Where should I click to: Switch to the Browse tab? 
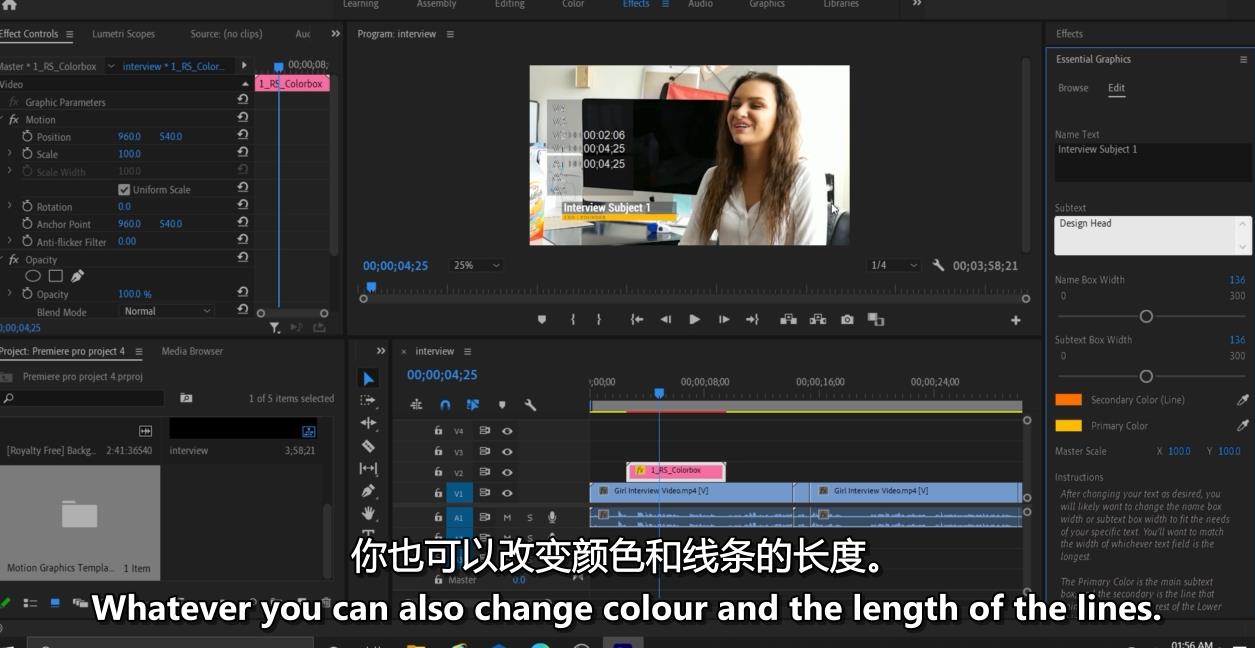[x=1073, y=88]
